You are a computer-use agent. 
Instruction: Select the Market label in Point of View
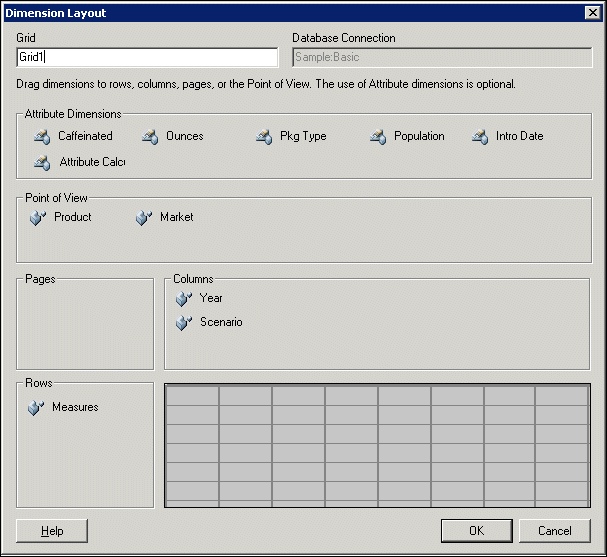(x=177, y=217)
